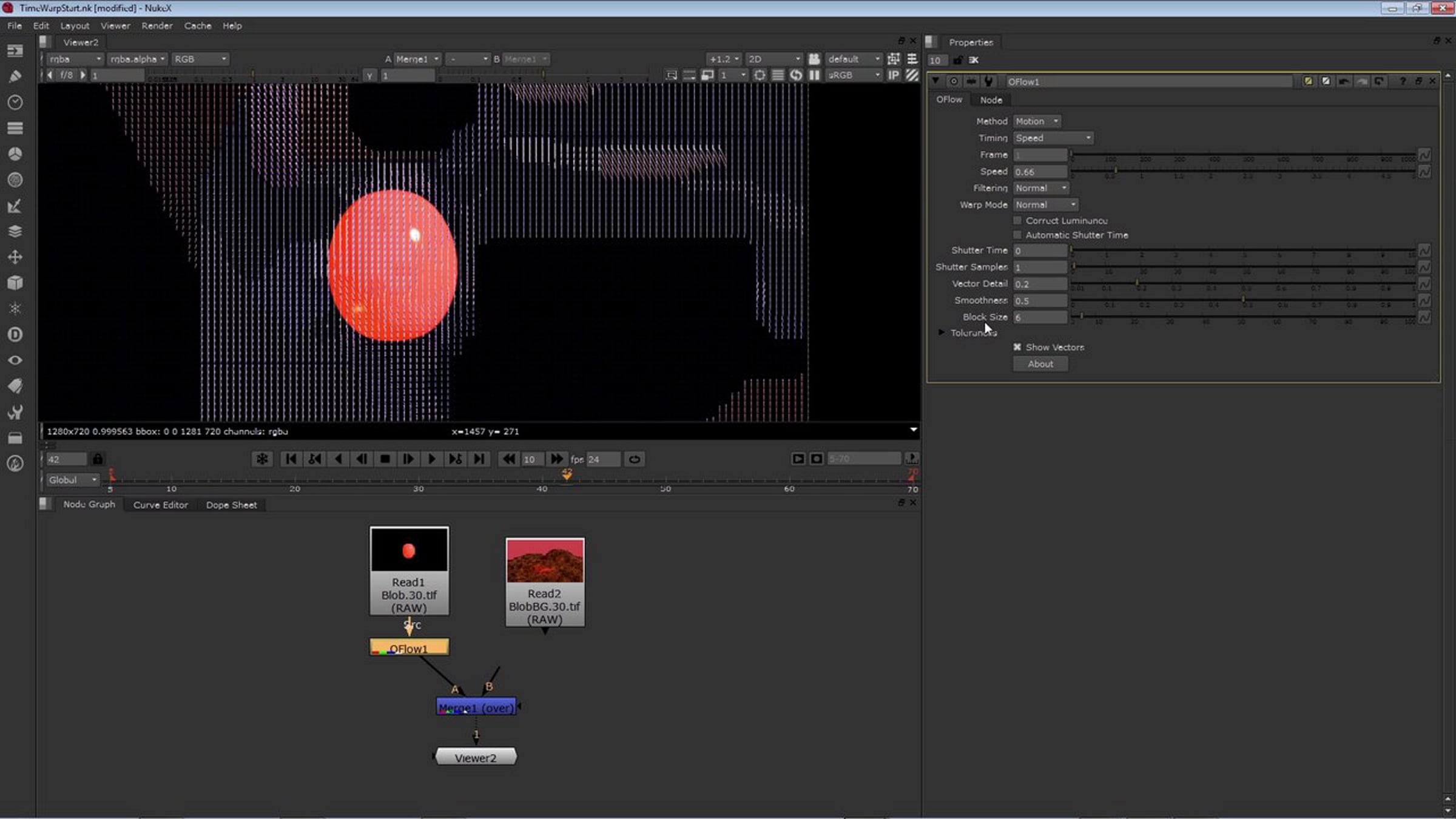Toggle the IP input process button
The height and width of the screenshot is (819, 1456).
tap(893, 75)
